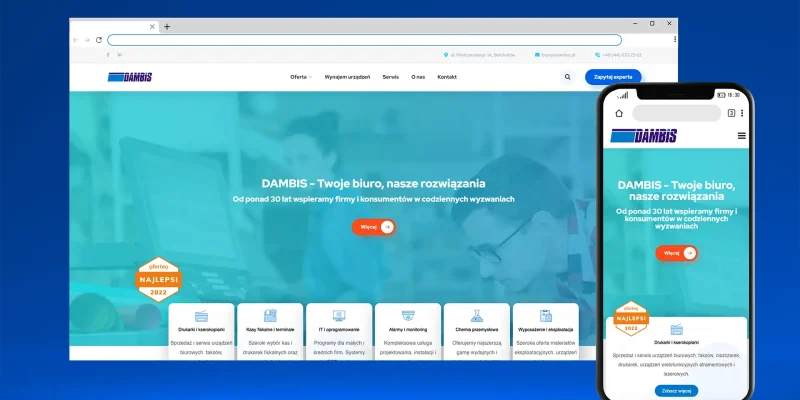The image size is (800, 400).
Task: Click the Chemia przemysłowa flask icon
Action: (x=477, y=316)
